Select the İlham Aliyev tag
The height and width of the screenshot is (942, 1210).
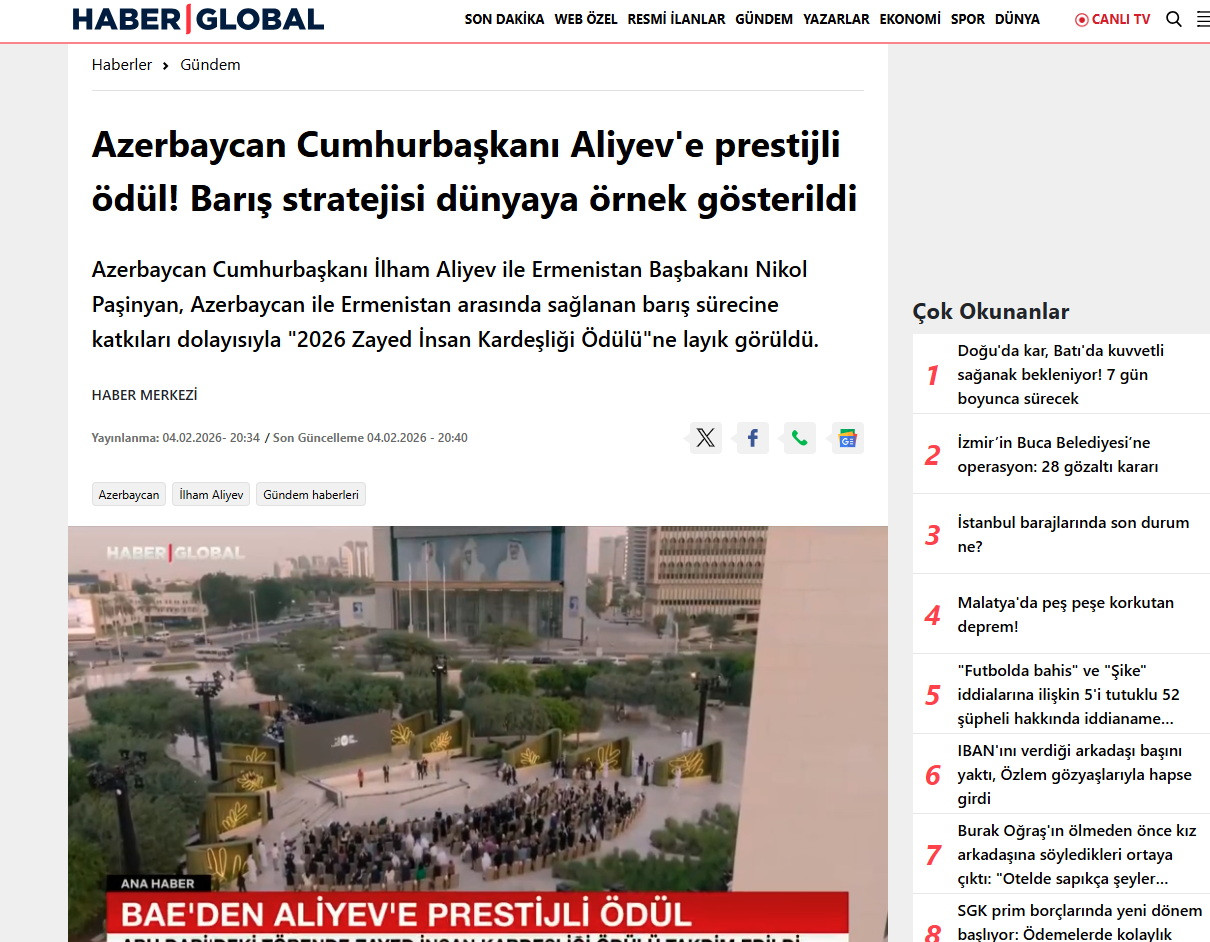211,494
